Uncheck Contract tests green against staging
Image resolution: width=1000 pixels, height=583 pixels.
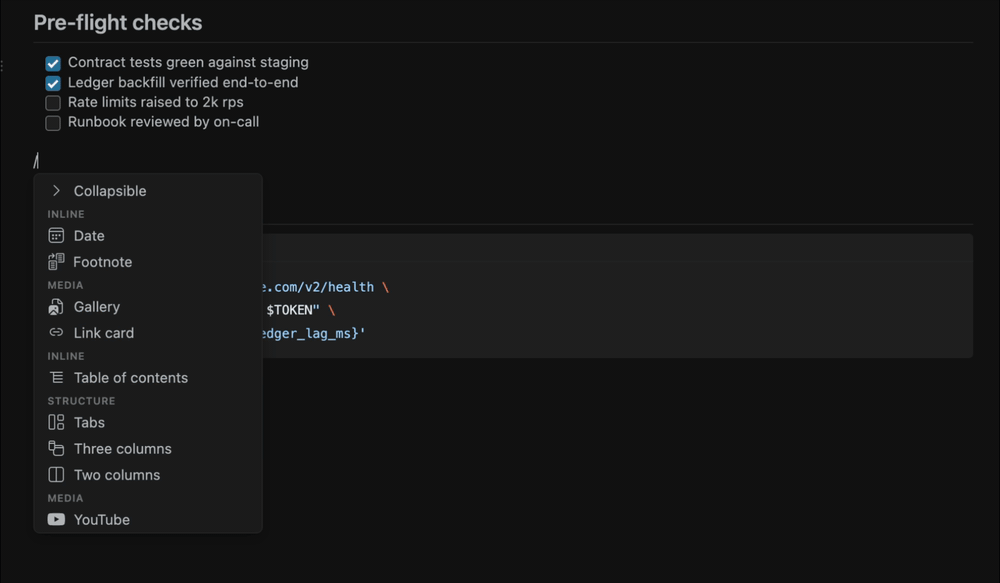pos(53,63)
